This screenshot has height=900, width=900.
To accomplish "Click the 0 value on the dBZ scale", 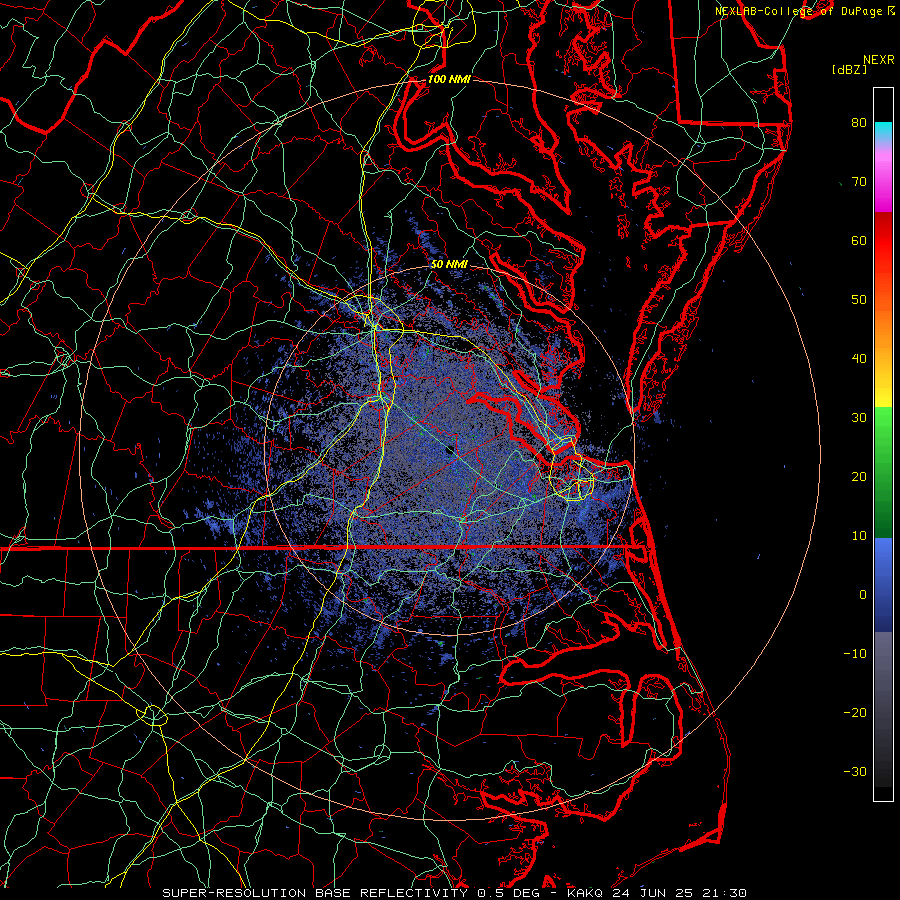I will coord(863,595).
